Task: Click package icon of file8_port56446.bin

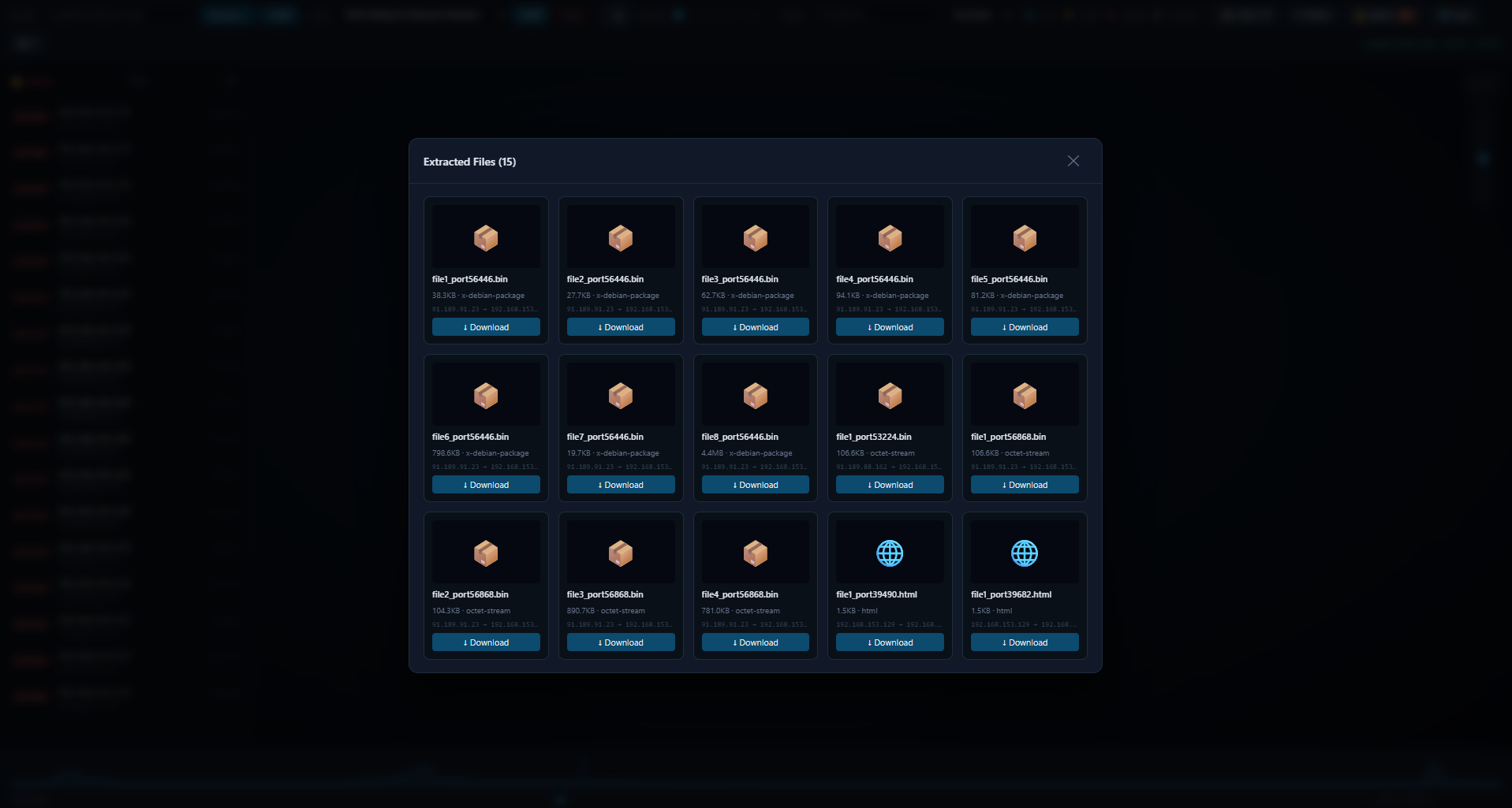Action: pyautogui.click(x=756, y=396)
